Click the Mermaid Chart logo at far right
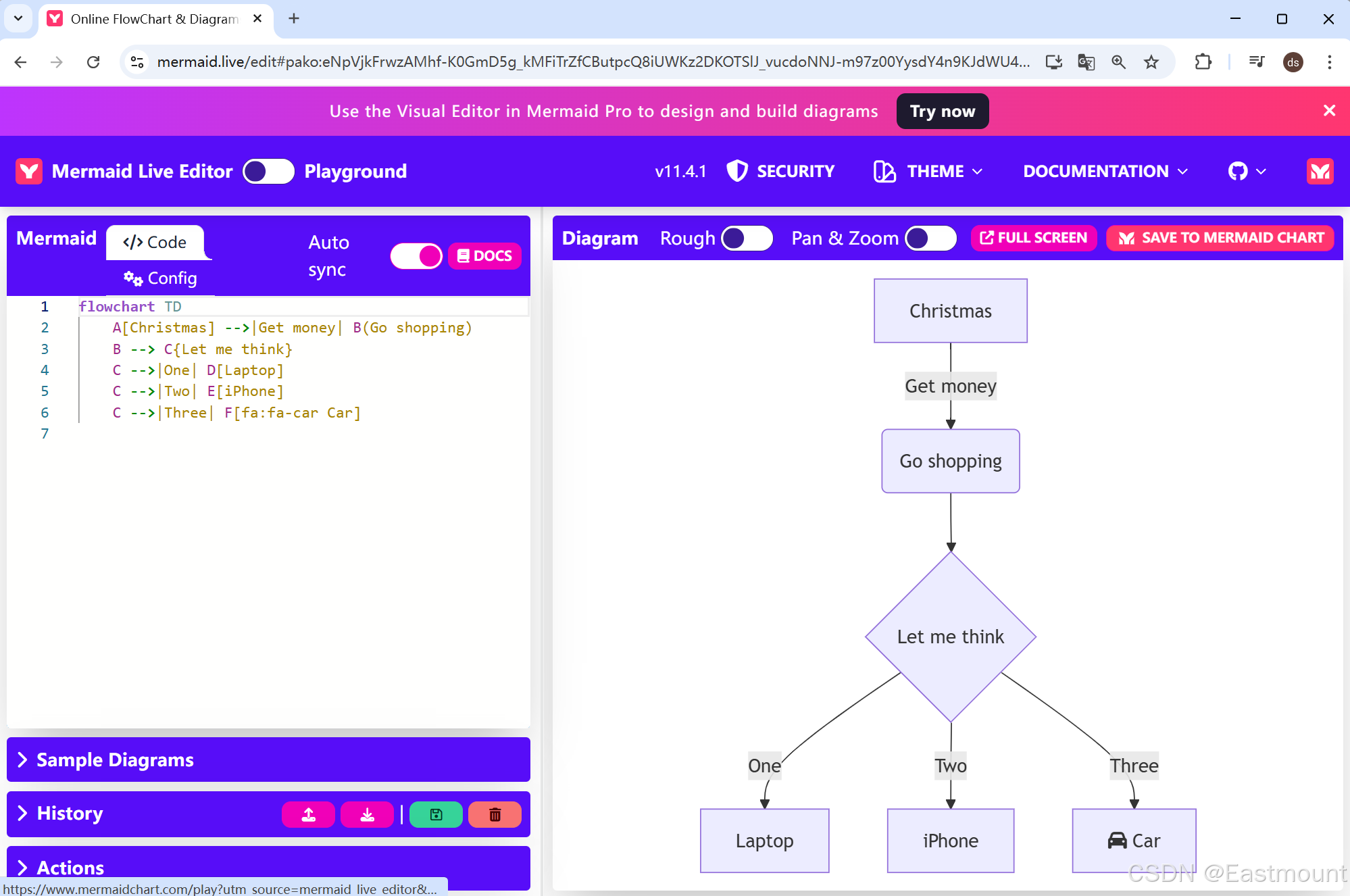 (1320, 172)
